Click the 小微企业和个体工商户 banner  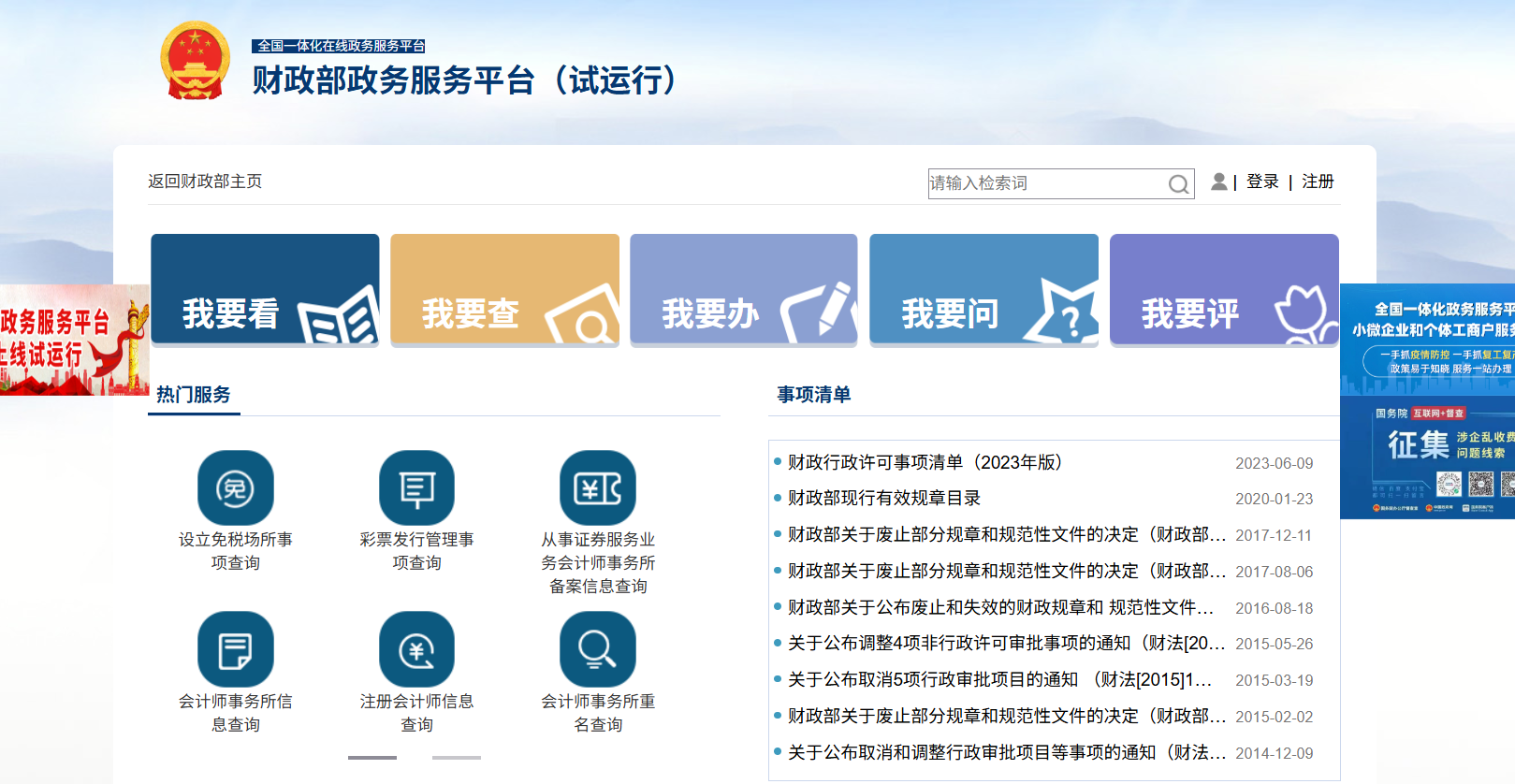click(1428, 340)
